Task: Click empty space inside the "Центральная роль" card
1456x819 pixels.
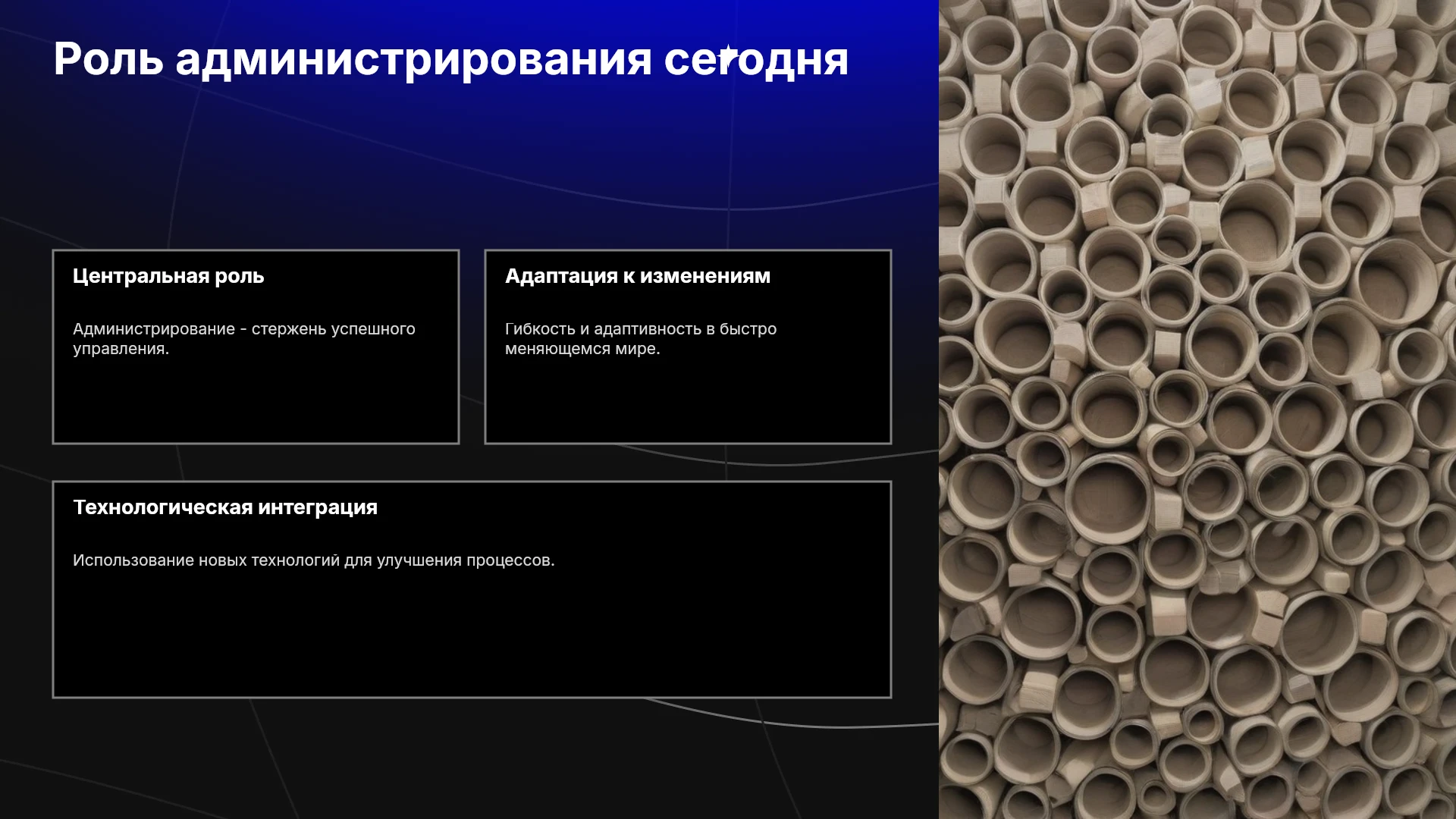Action: tap(256, 402)
